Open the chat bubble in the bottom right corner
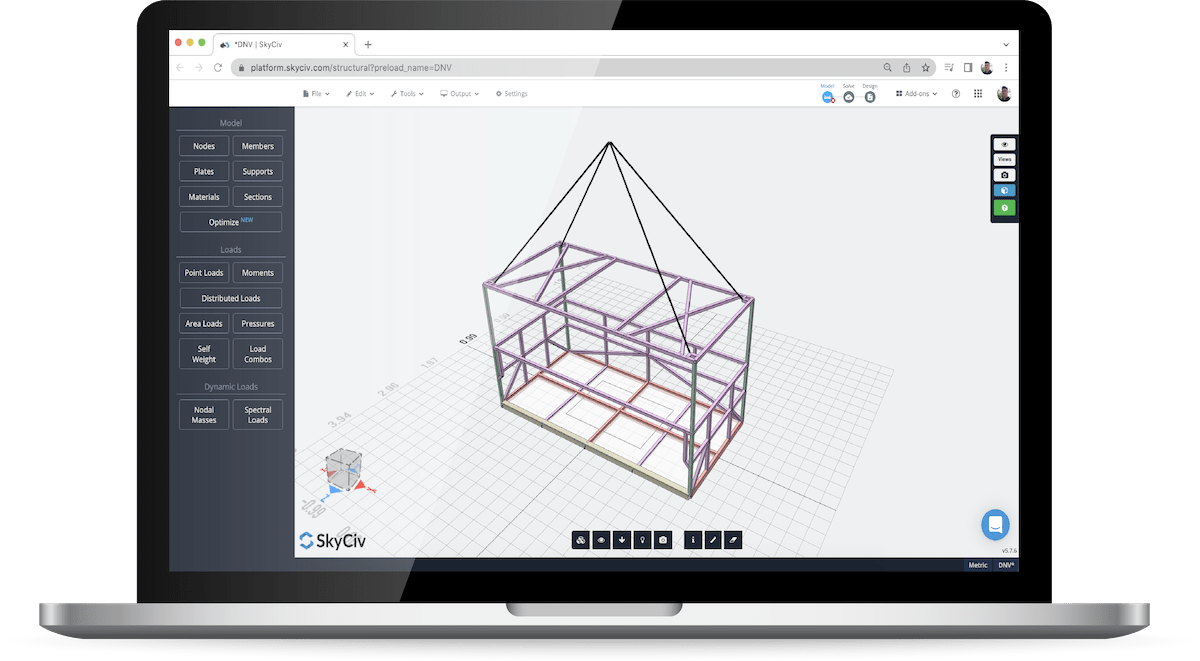This screenshot has height=661, width=1200. tap(995, 525)
